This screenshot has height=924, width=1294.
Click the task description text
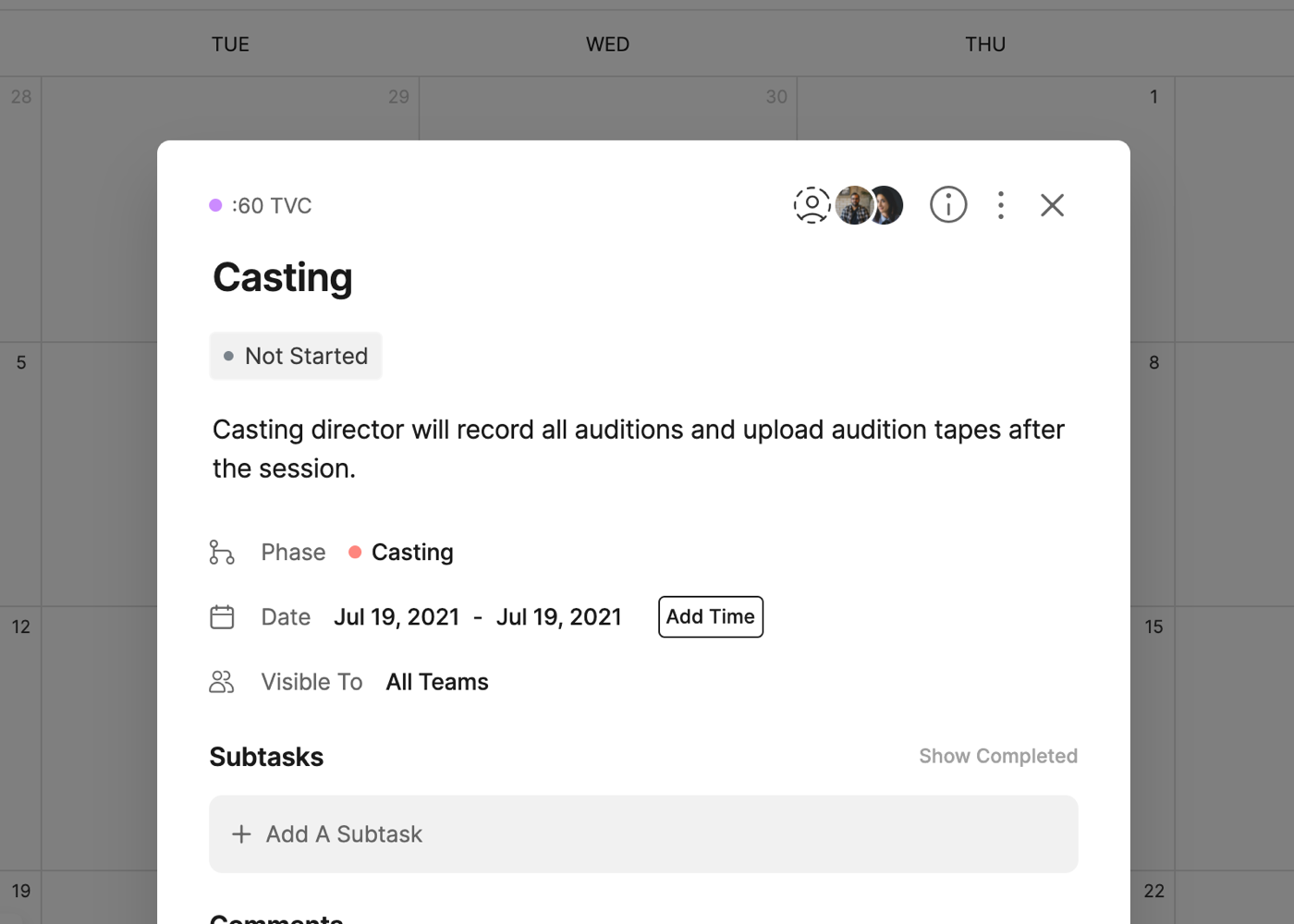tap(638, 449)
